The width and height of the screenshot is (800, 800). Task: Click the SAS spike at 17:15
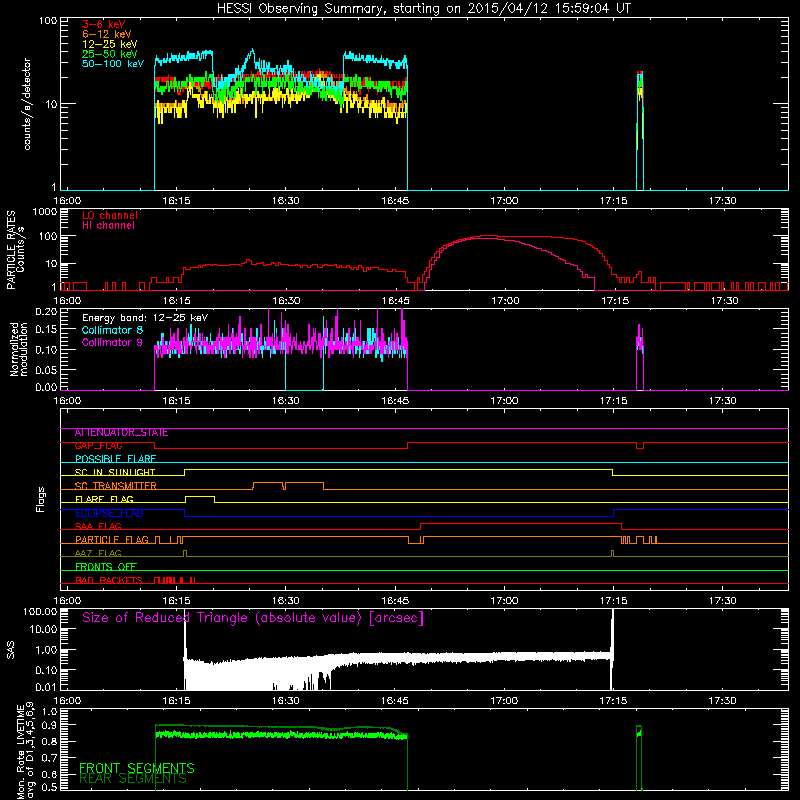pos(612,648)
